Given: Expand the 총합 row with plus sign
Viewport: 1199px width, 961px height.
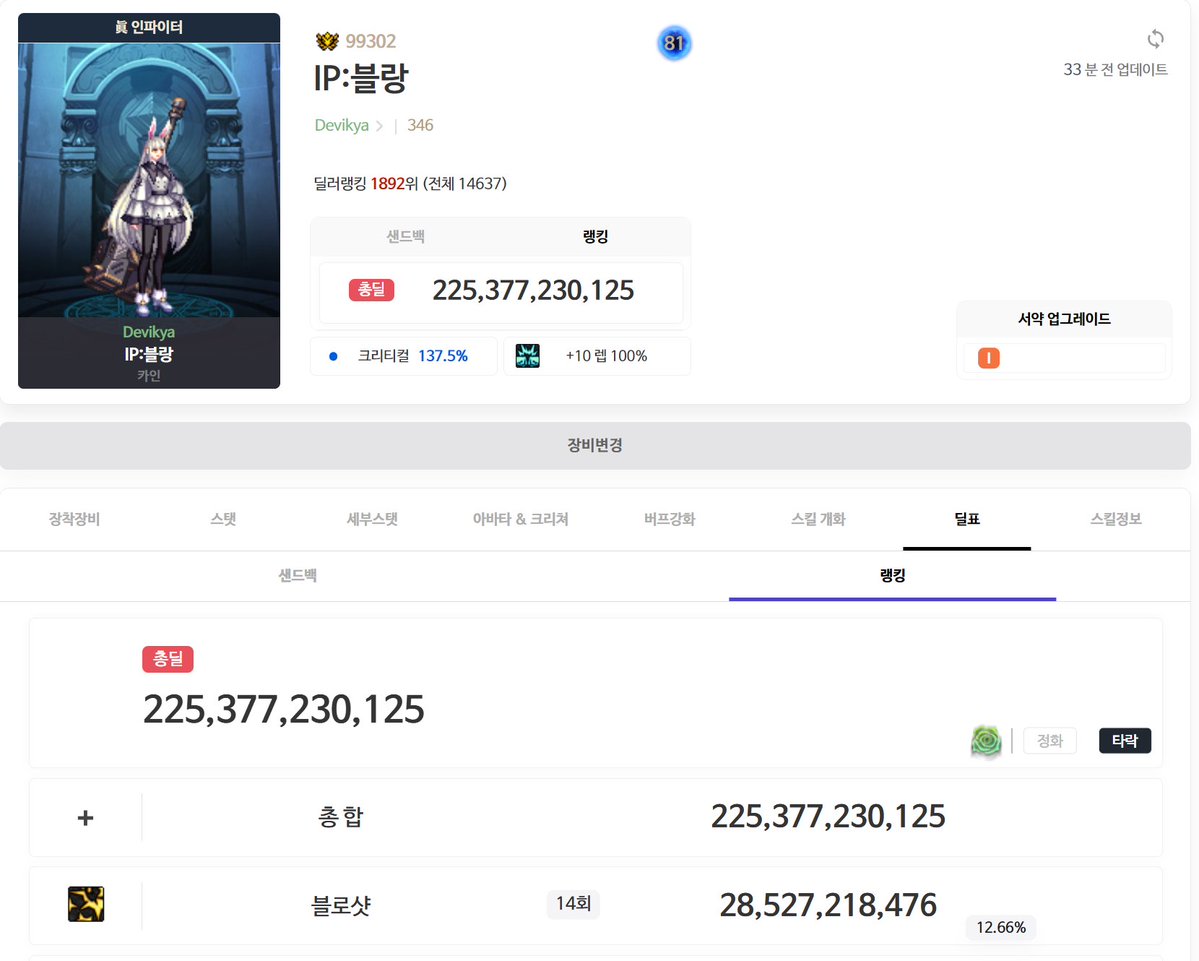Looking at the screenshot, I should point(86,817).
